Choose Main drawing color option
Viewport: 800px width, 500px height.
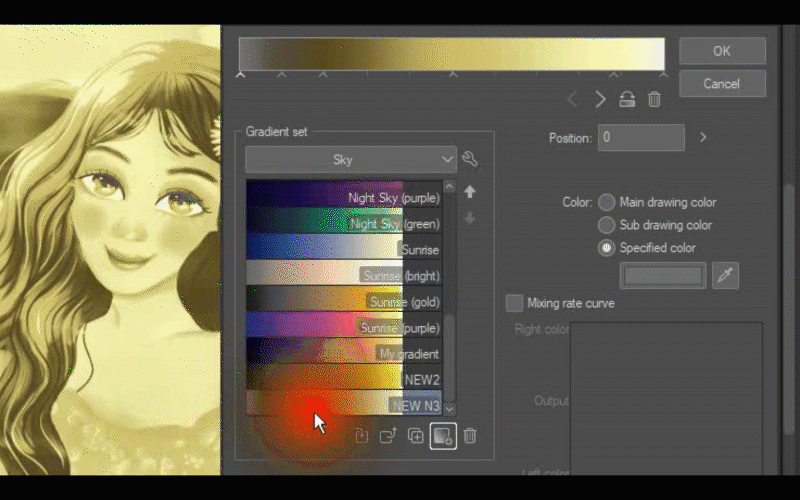click(606, 202)
